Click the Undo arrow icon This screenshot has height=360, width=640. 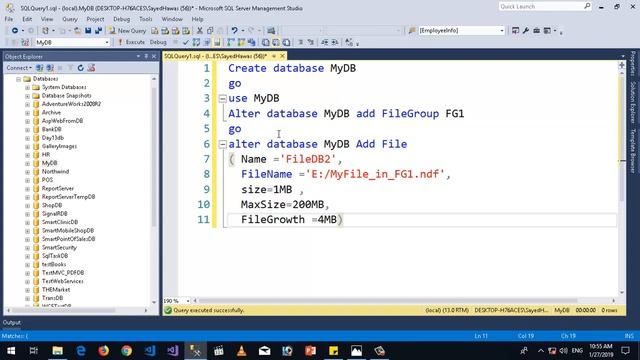pyautogui.click(x=234, y=31)
